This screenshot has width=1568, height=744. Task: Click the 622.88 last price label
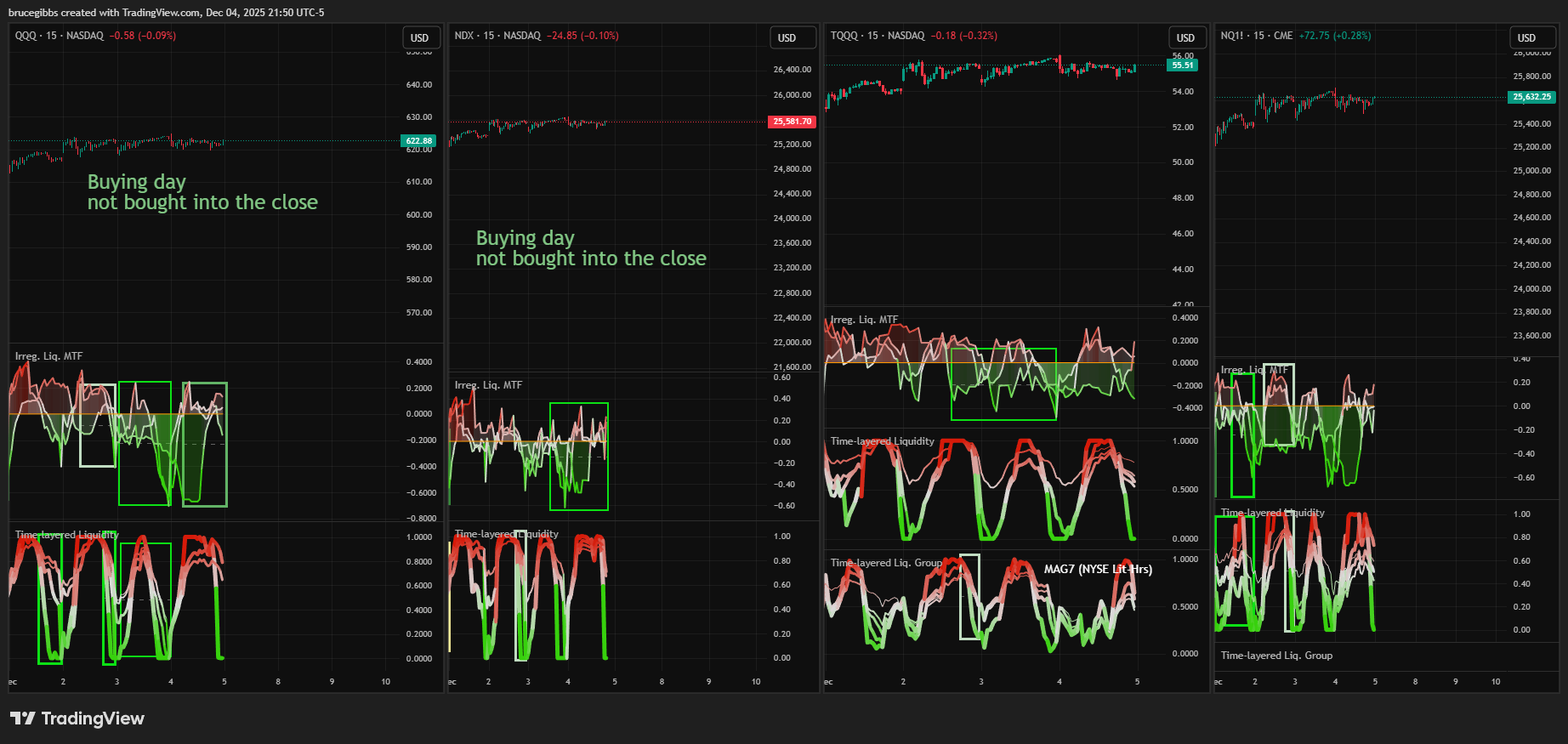[418, 141]
